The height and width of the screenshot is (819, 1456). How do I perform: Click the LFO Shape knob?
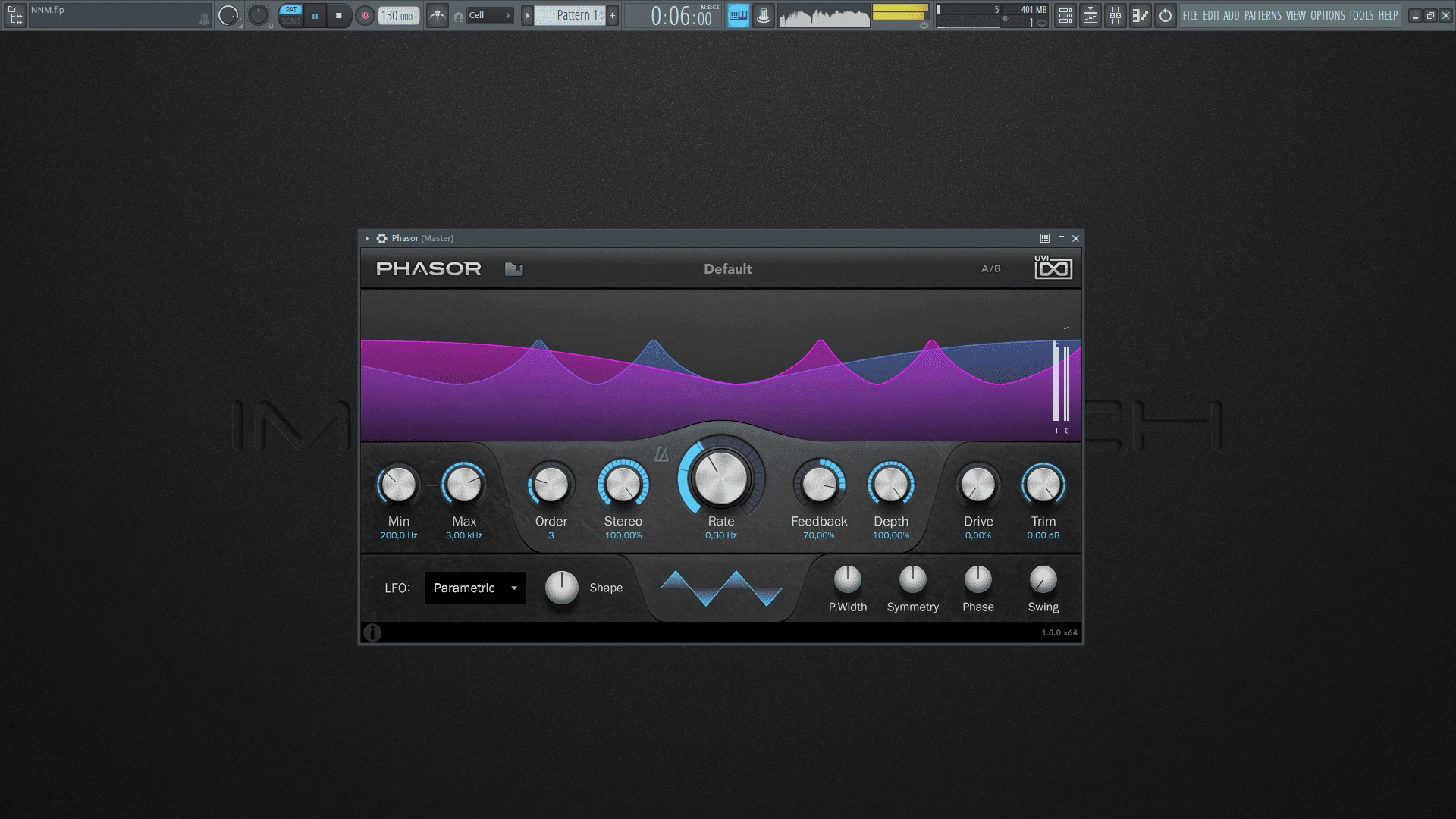point(562,587)
